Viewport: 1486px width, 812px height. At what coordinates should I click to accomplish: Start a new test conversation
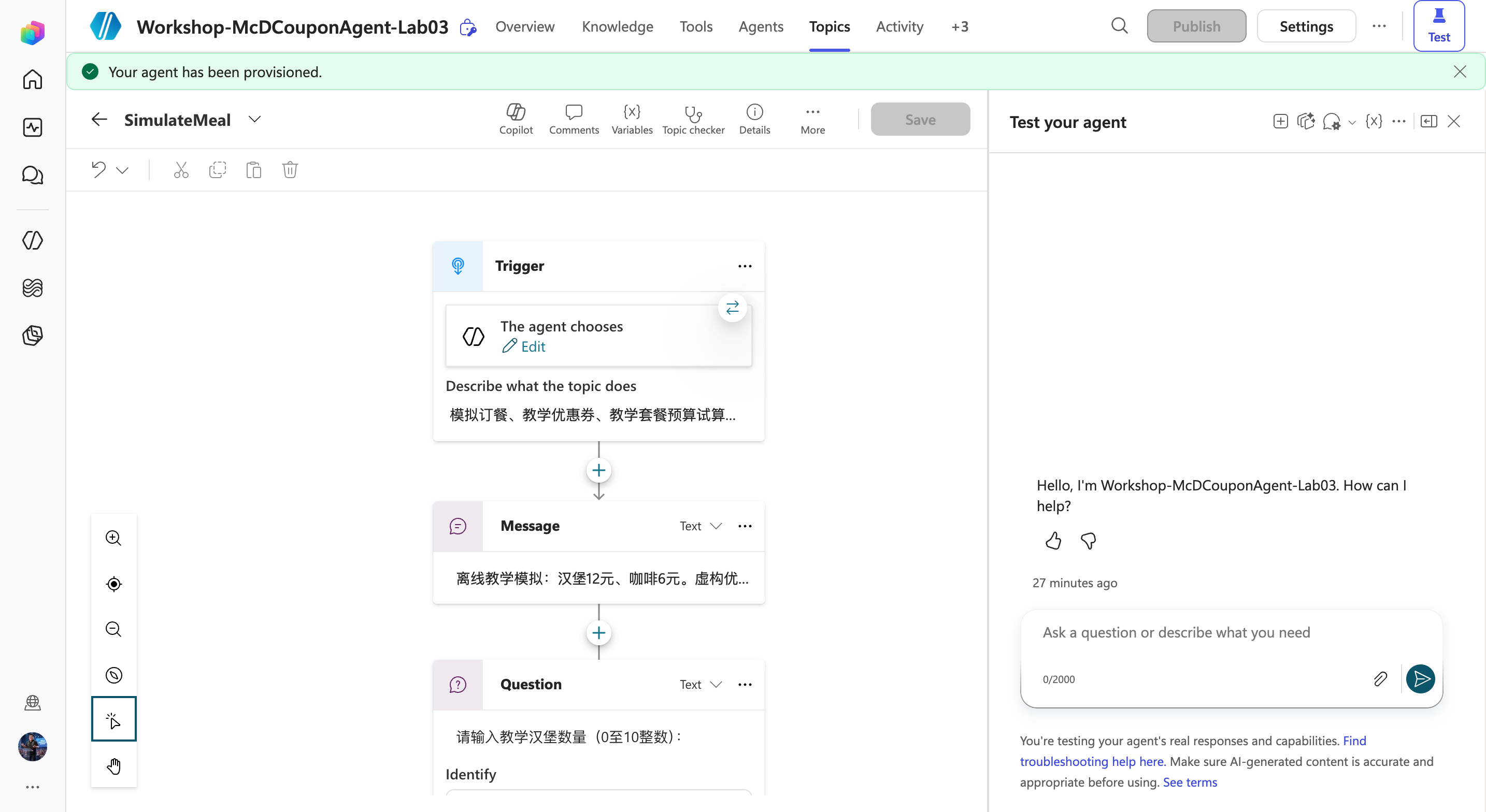coord(1280,121)
